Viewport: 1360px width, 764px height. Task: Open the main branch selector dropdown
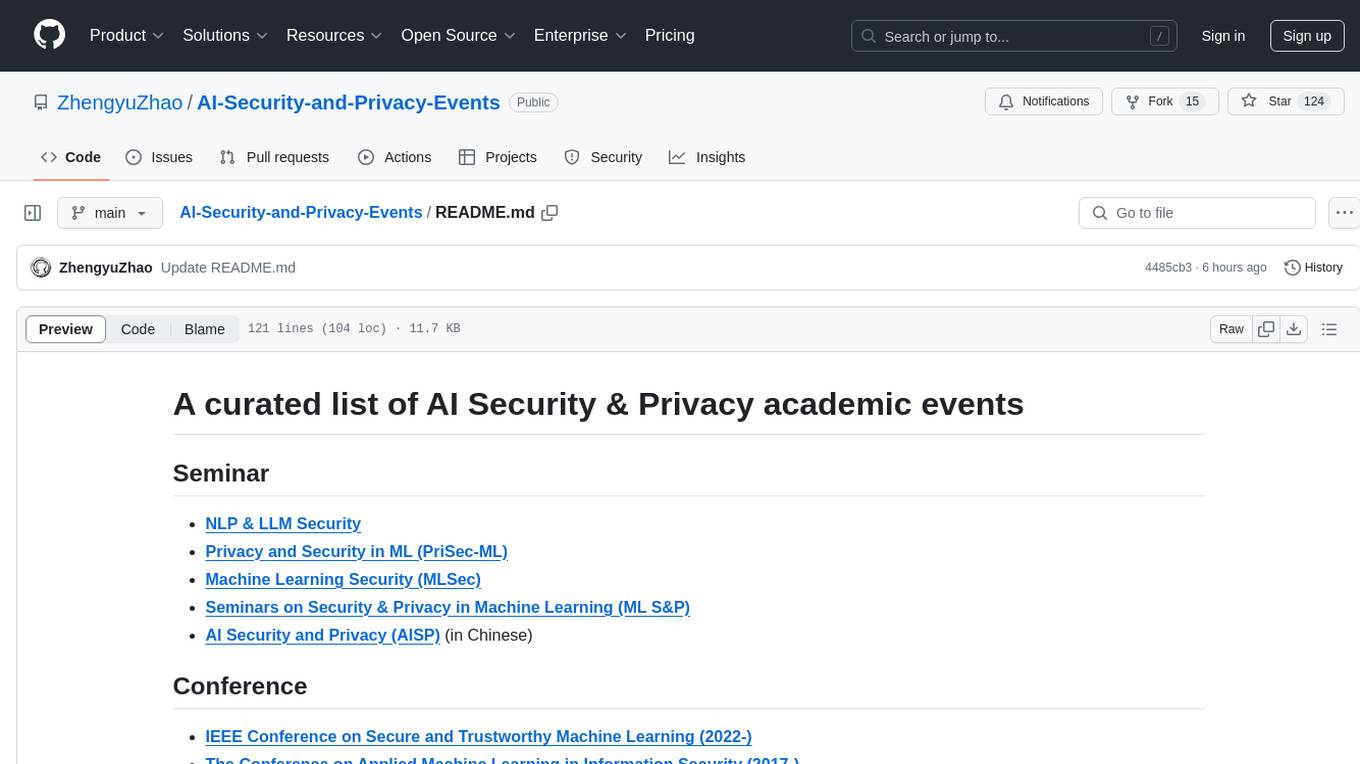tap(110, 213)
